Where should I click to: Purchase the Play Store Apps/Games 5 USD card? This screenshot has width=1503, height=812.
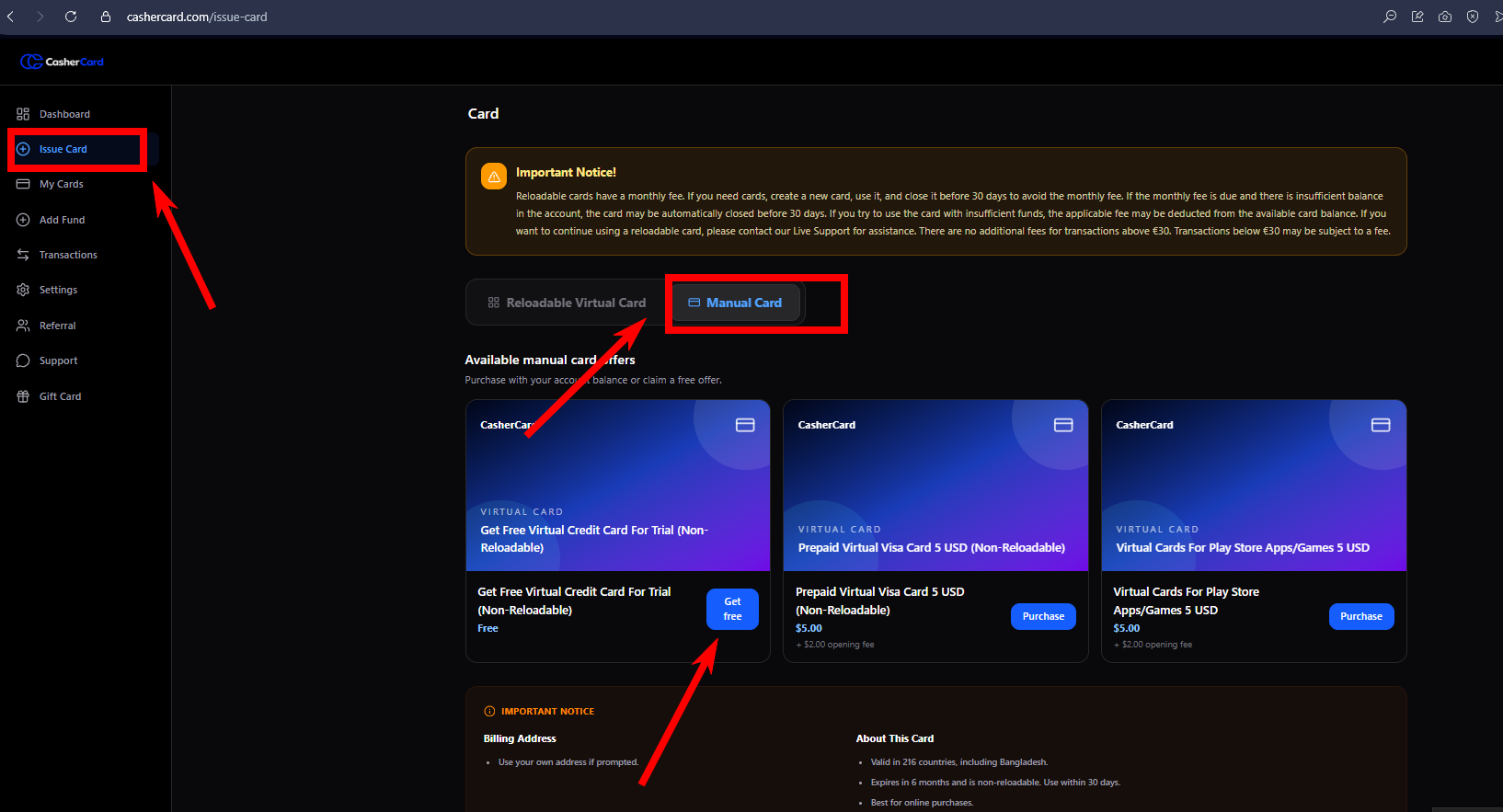click(1361, 616)
